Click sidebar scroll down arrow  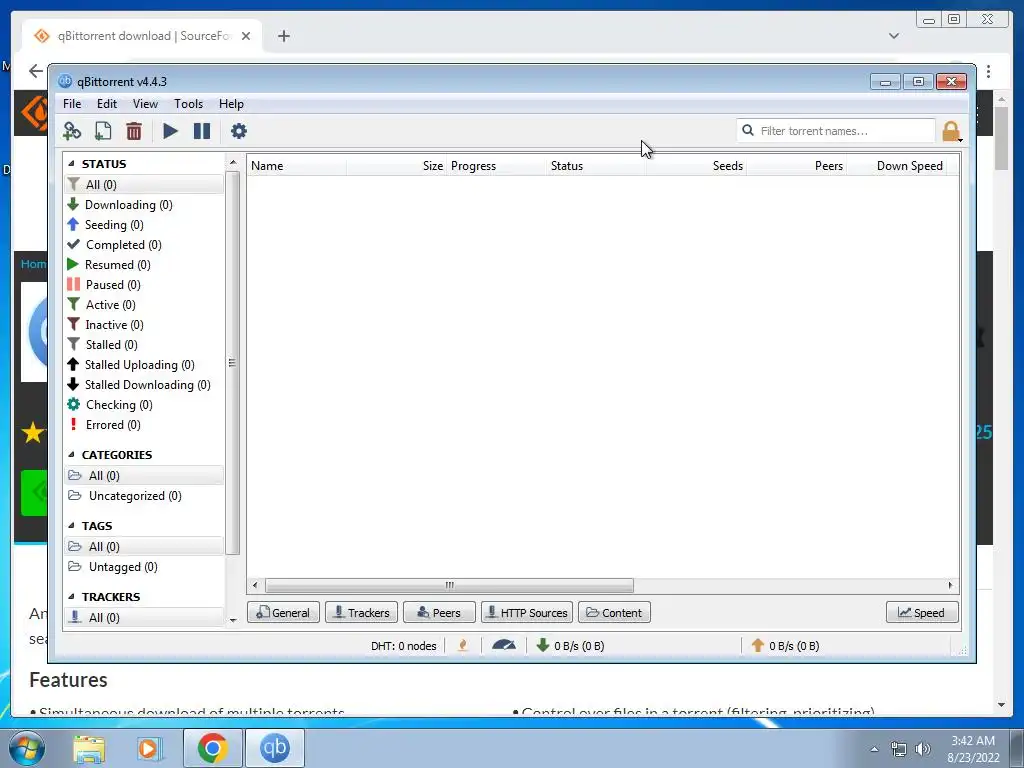coord(233,620)
